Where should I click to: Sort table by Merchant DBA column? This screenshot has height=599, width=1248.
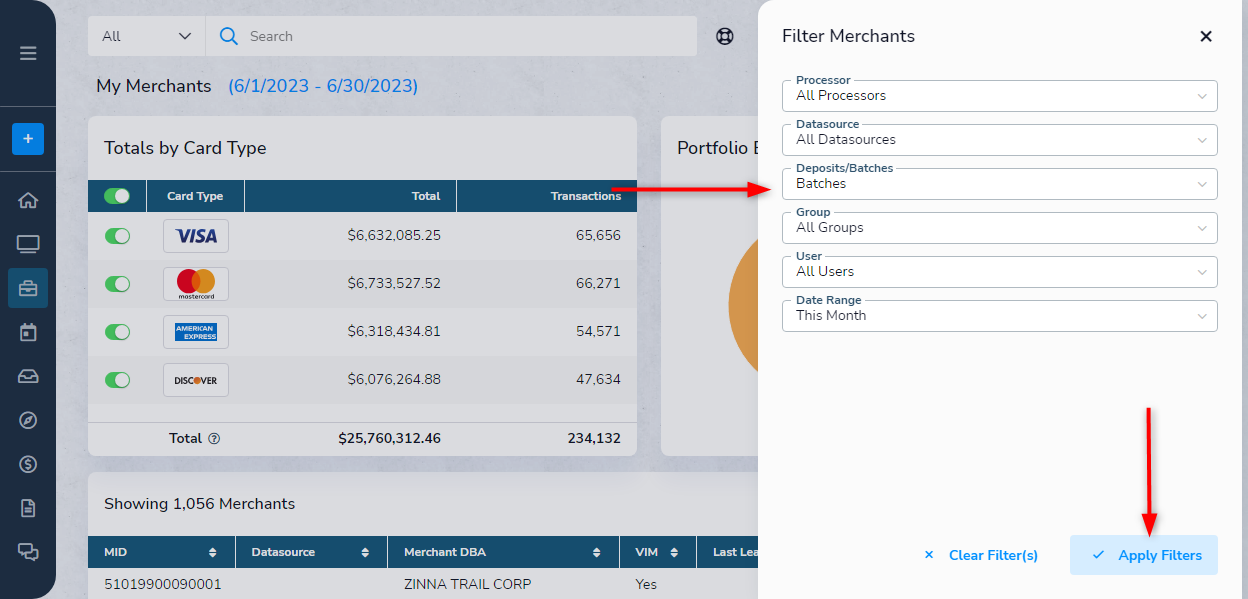pyautogui.click(x=501, y=552)
